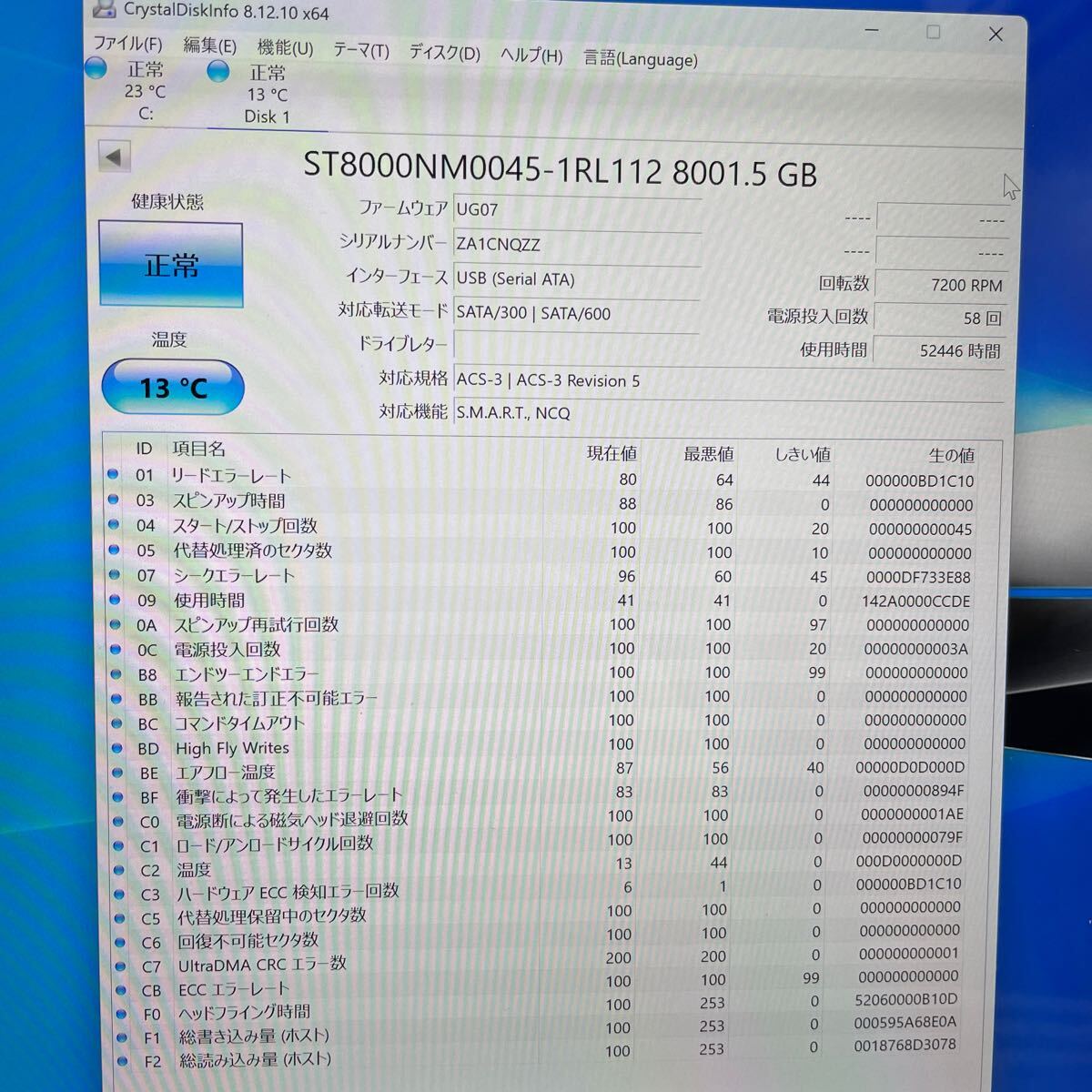
Task: Click the 13 °C temperature button
Action: [x=173, y=388]
